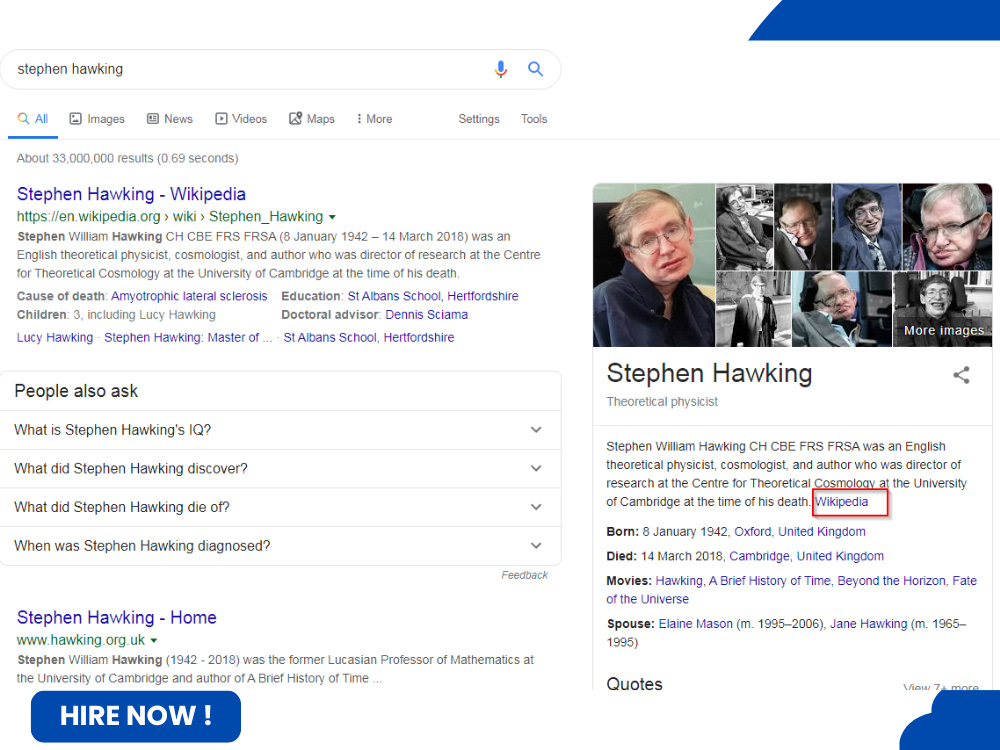Open search Tools
The width and height of the screenshot is (1000, 750).
[x=534, y=119]
